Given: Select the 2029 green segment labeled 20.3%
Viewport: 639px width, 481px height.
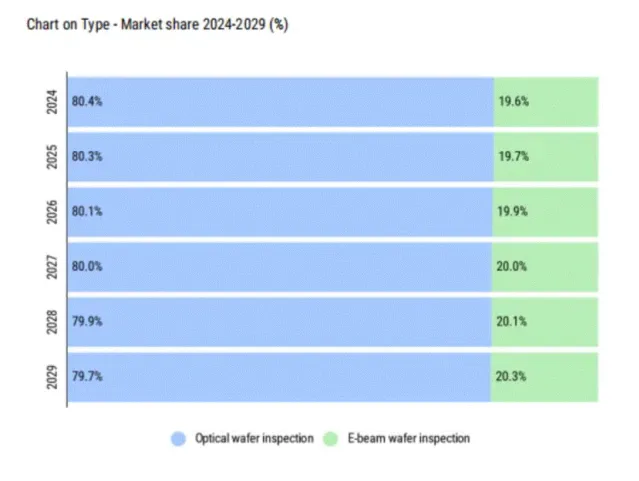Looking at the screenshot, I should pyautogui.click(x=544, y=377).
